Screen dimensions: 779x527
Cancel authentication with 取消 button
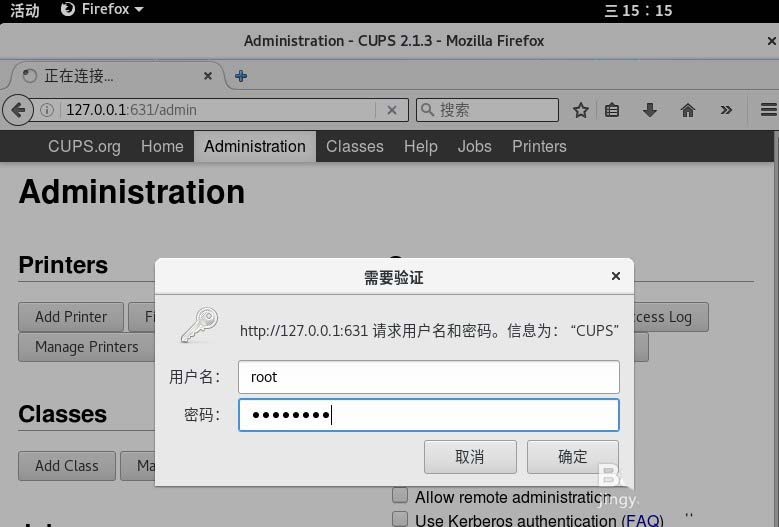click(x=470, y=457)
